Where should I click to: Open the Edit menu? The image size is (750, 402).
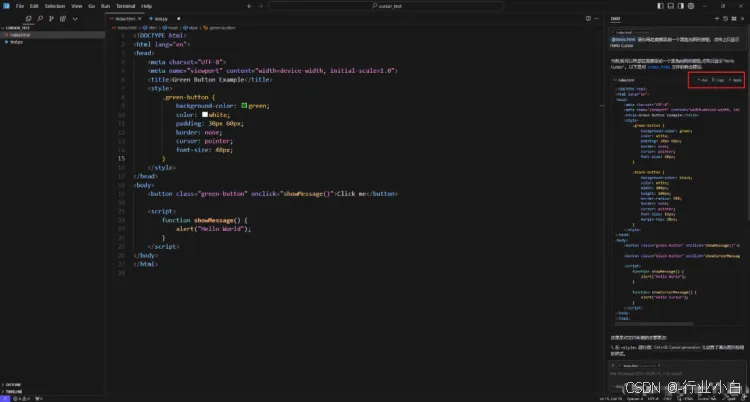(34, 6)
